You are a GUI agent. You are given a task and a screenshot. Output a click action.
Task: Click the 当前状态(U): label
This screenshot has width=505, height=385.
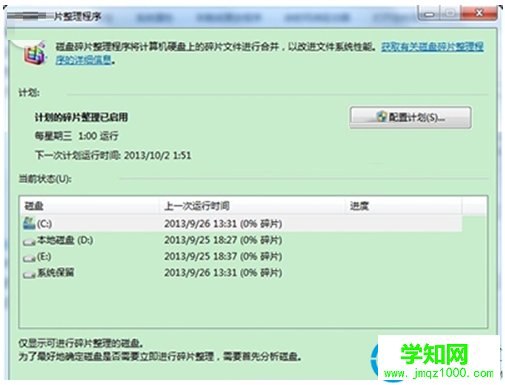(x=45, y=179)
